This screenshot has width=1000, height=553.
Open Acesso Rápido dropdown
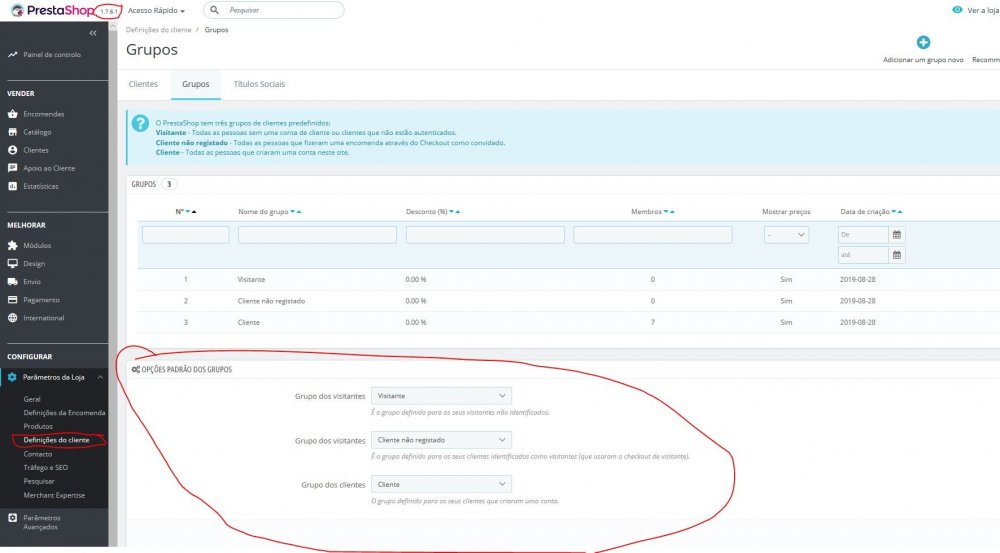[x=156, y=10]
